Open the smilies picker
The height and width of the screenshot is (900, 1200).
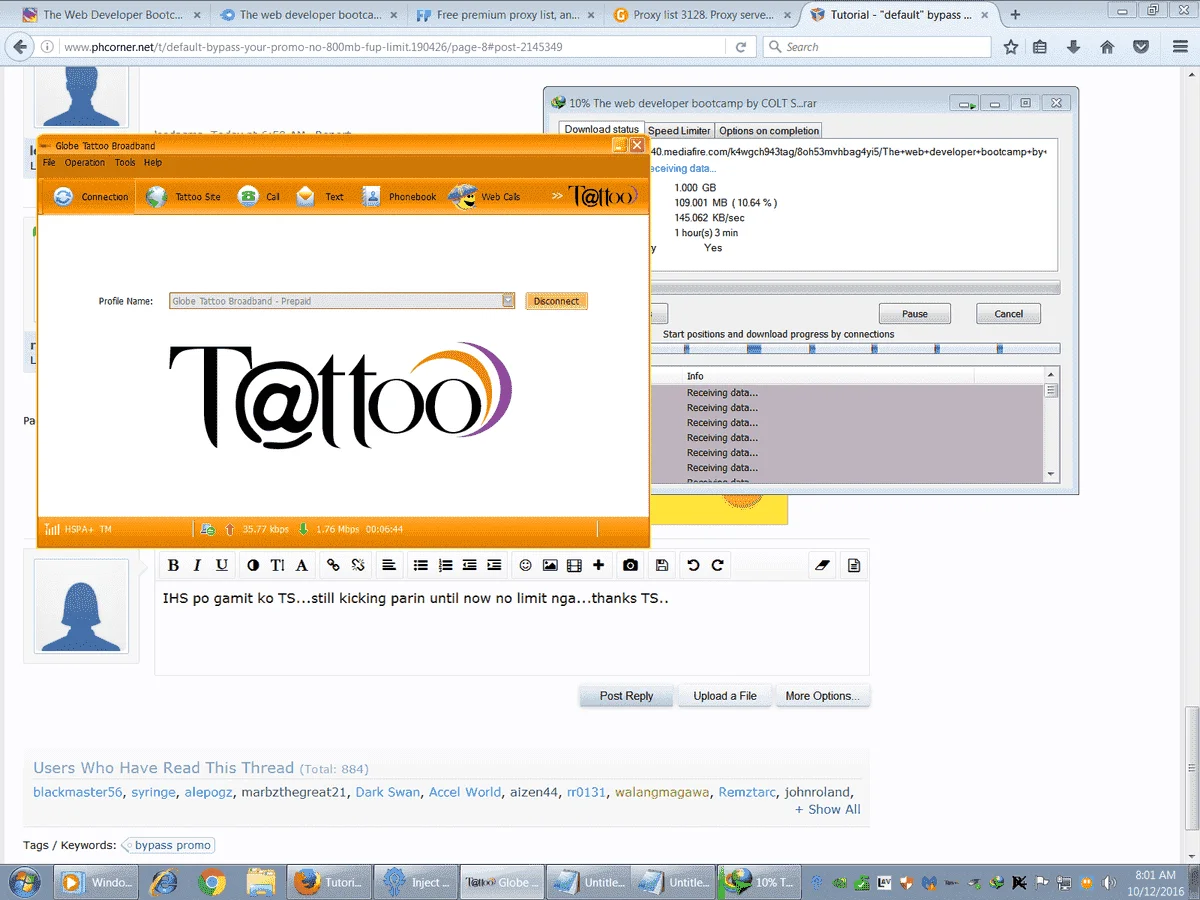coord(526,565)
